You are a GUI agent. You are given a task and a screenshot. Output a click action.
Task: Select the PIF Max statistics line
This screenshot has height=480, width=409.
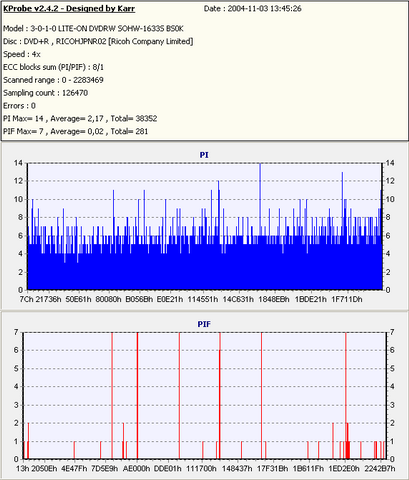pos(76,132)
